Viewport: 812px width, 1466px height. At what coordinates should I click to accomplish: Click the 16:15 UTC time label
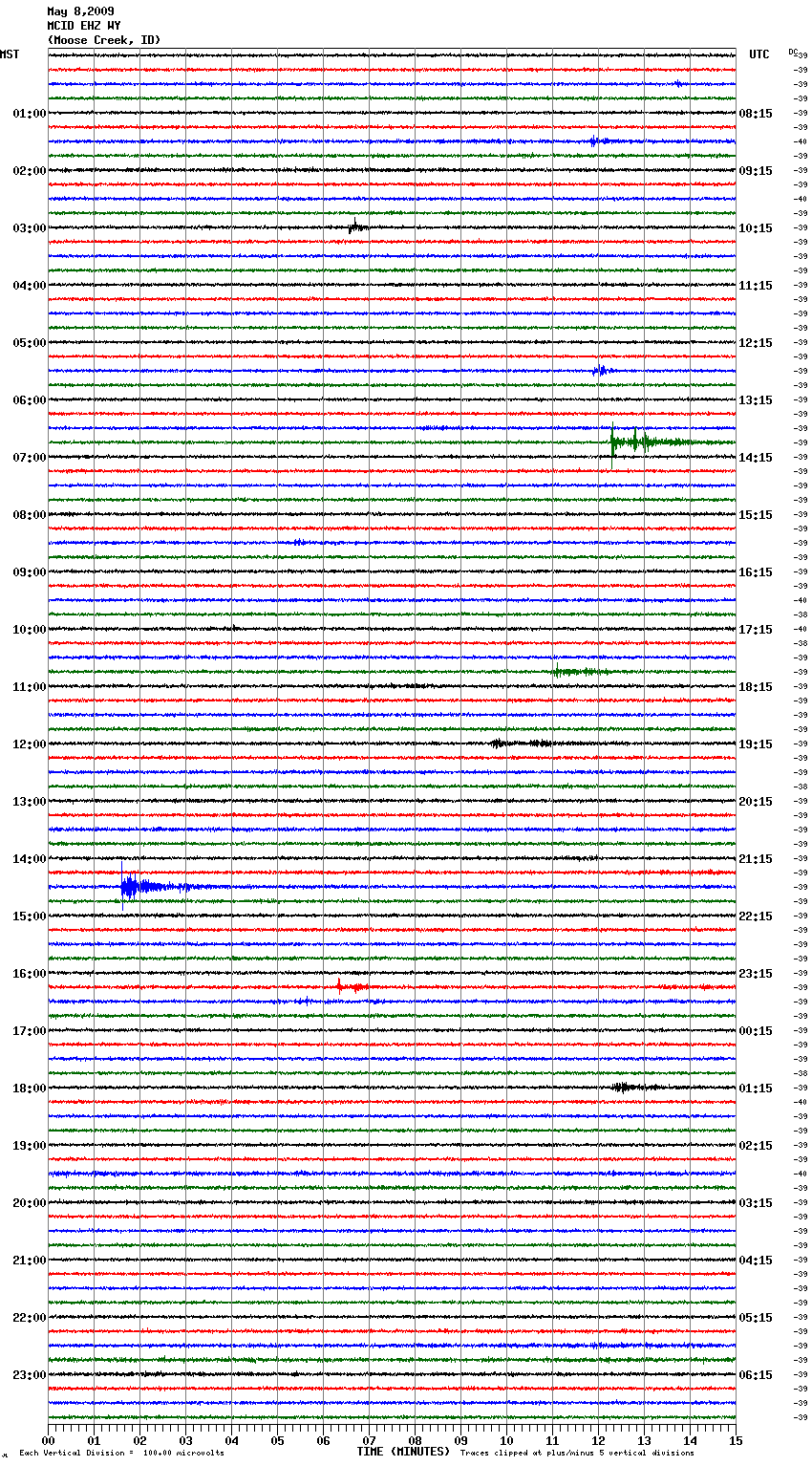click(756, 572)
